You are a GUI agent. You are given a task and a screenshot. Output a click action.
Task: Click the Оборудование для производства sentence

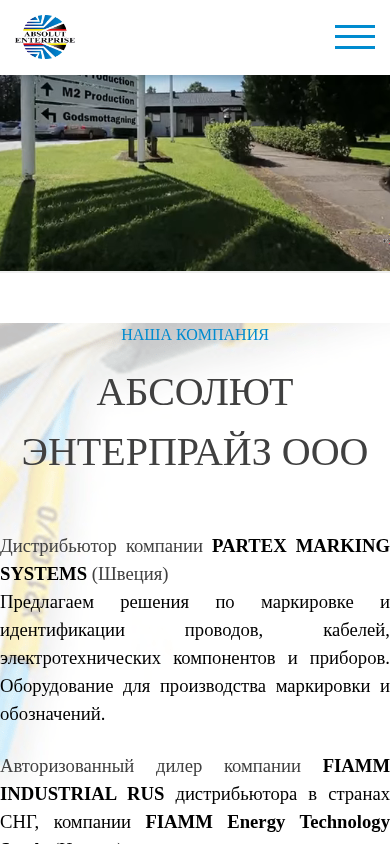coord(195,700)
